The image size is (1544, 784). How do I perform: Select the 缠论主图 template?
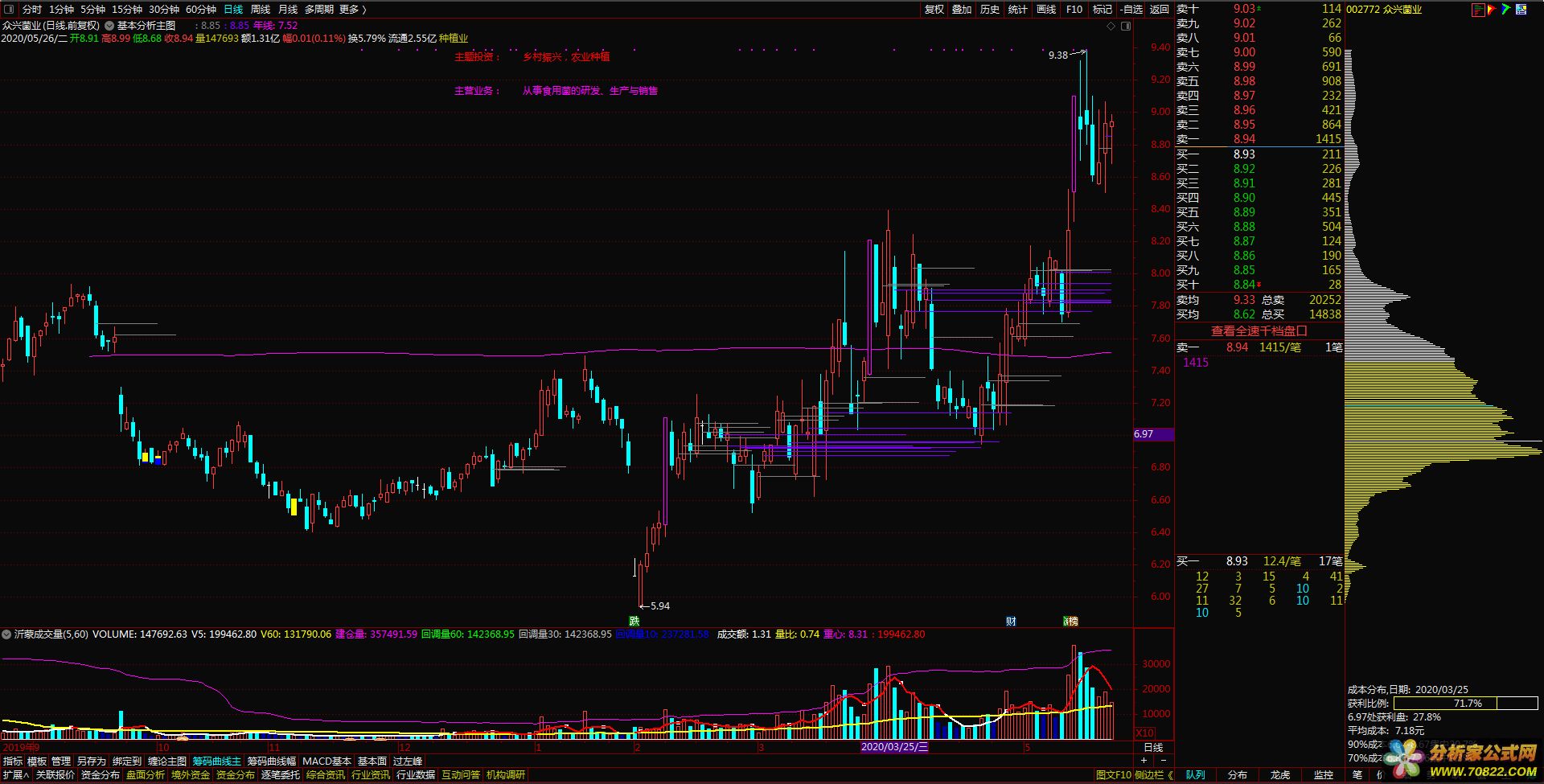(x=167, y=761)
